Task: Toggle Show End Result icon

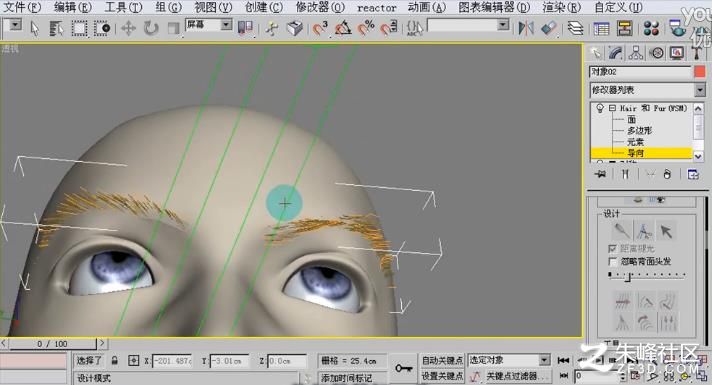Action: click(625, 174)
